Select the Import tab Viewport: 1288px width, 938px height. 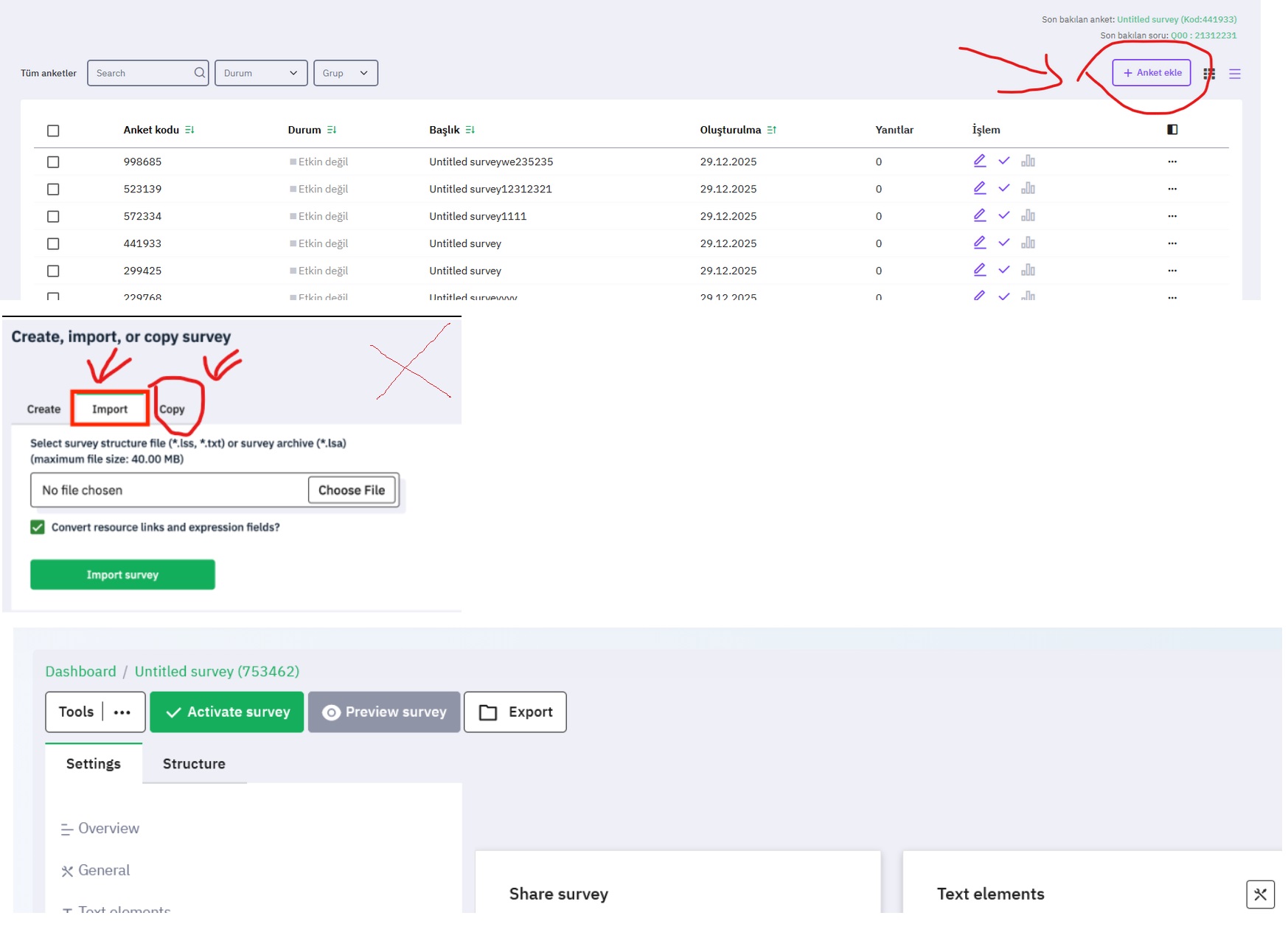coord(110,409)
